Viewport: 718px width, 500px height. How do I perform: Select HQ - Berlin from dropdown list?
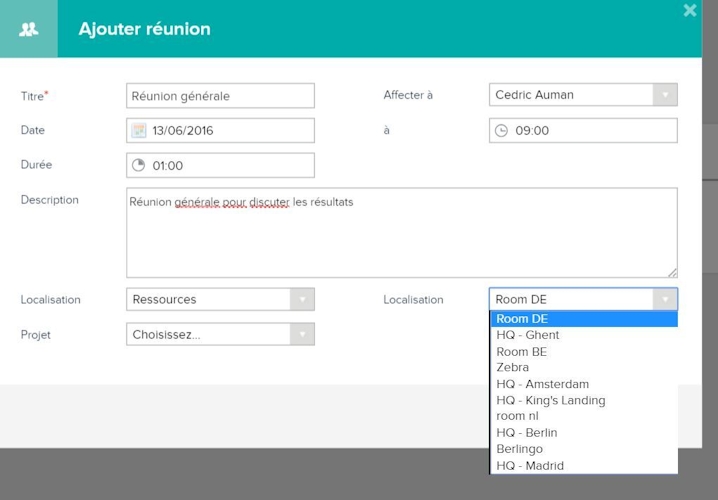coord(526,433)
